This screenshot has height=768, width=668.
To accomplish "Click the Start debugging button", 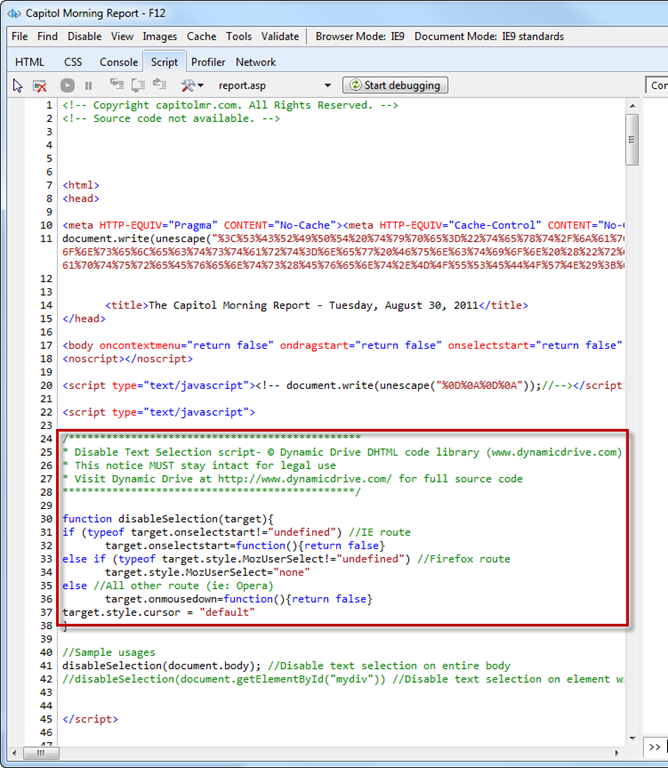I will [397, 86].
